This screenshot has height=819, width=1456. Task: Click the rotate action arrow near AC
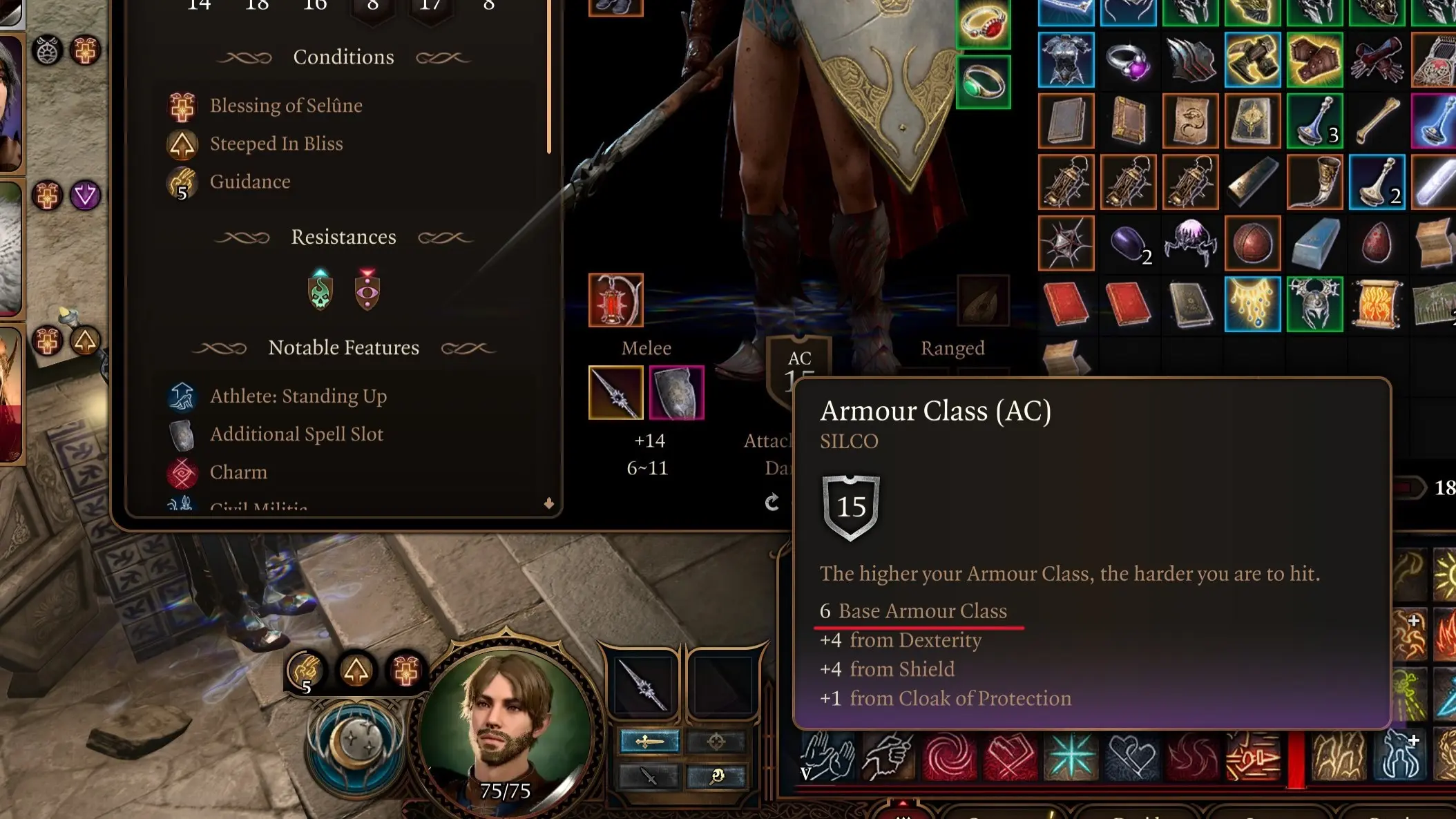(772, 502)
